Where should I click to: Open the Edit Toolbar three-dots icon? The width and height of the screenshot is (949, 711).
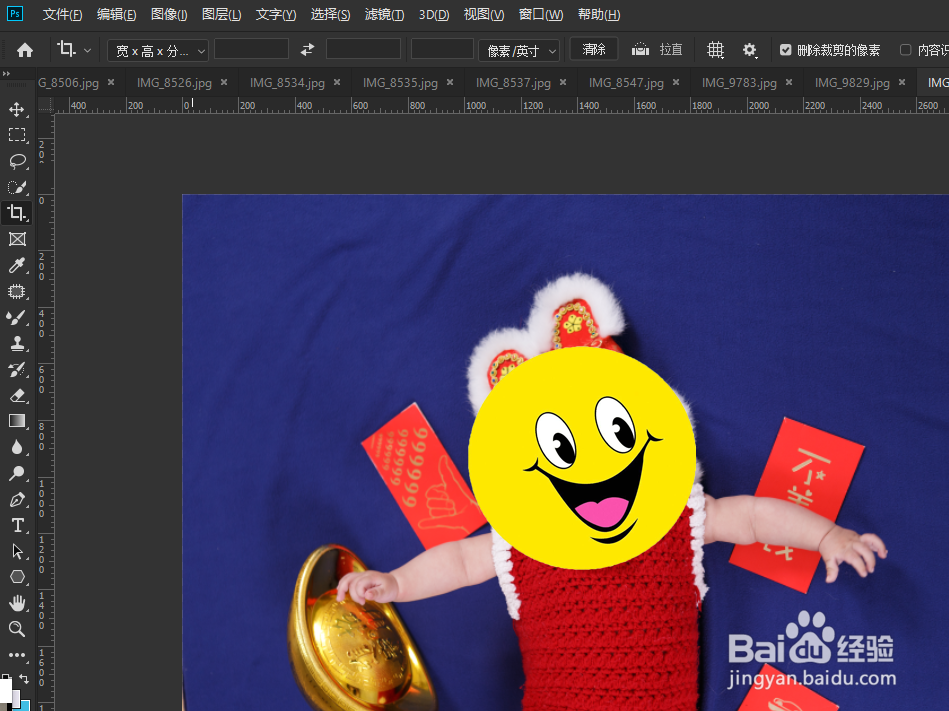tap(17, 655)
